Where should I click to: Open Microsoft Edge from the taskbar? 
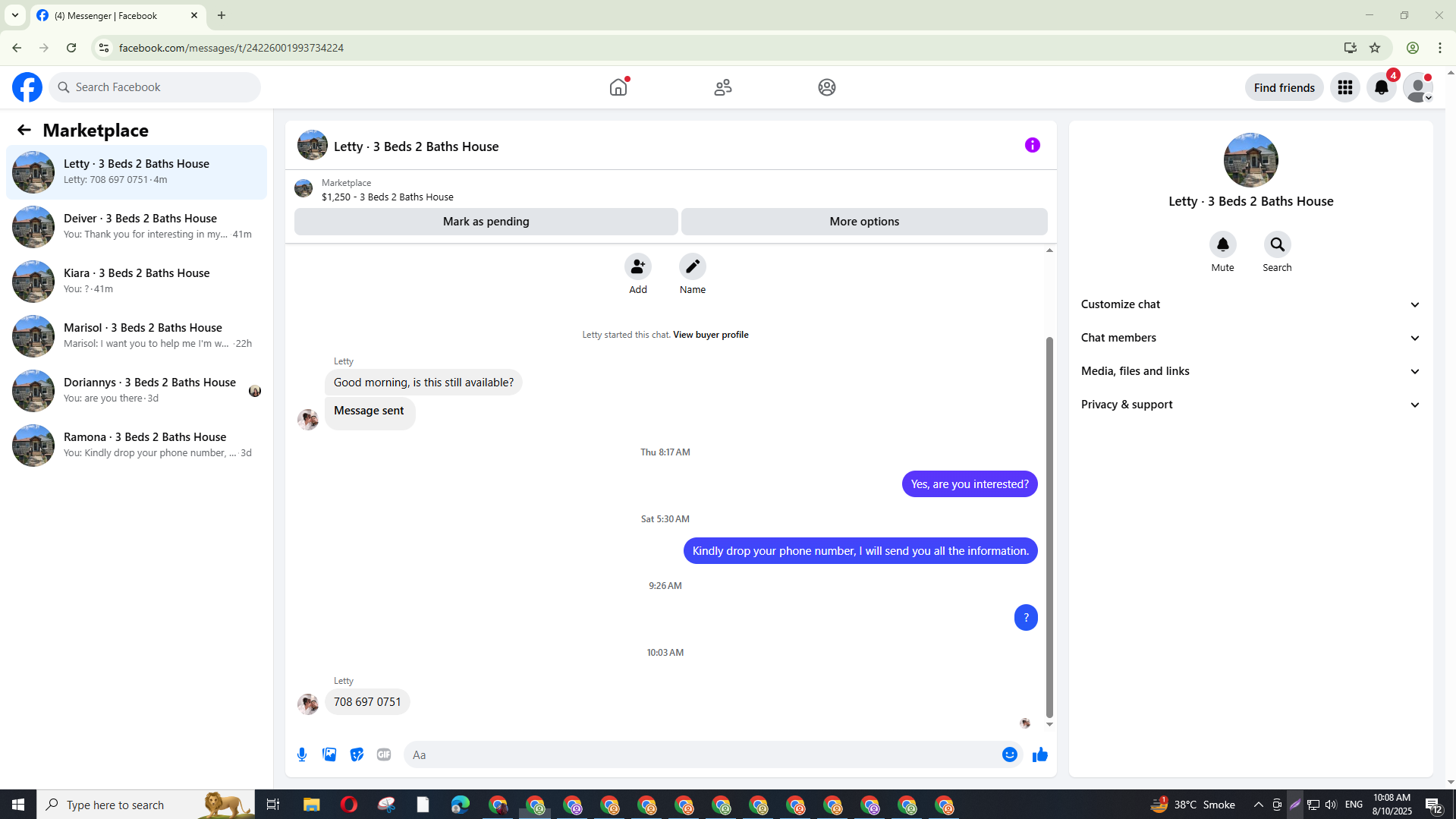click(x=461, y=805)
